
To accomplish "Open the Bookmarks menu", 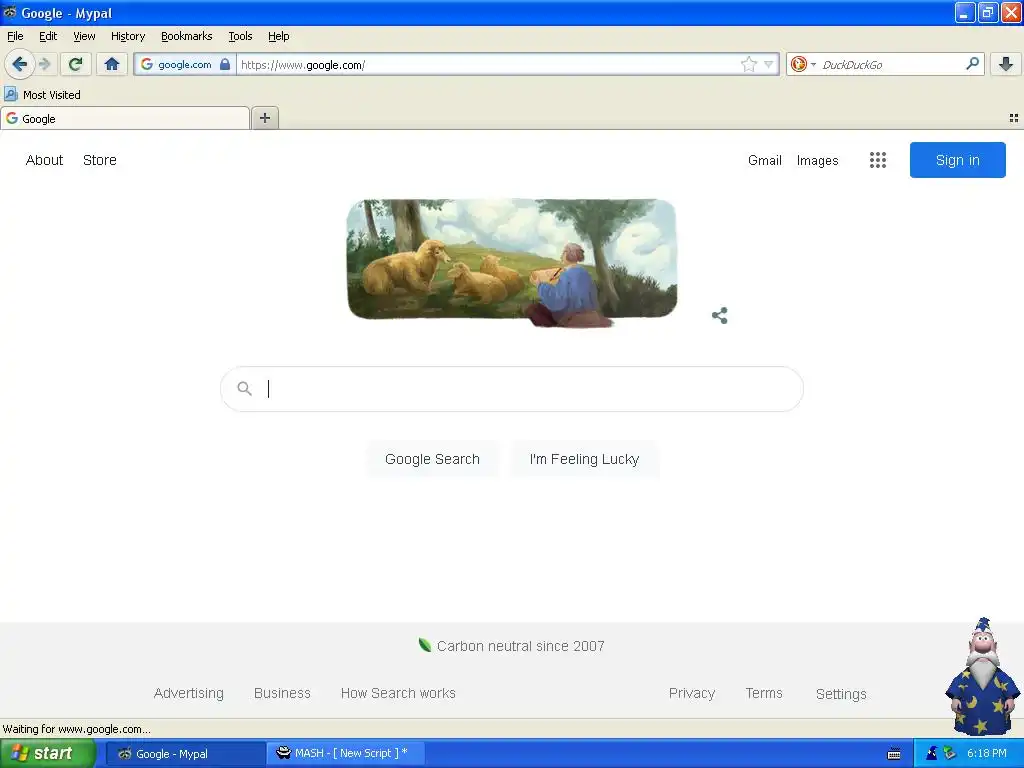I will click(x=187, y=36).
